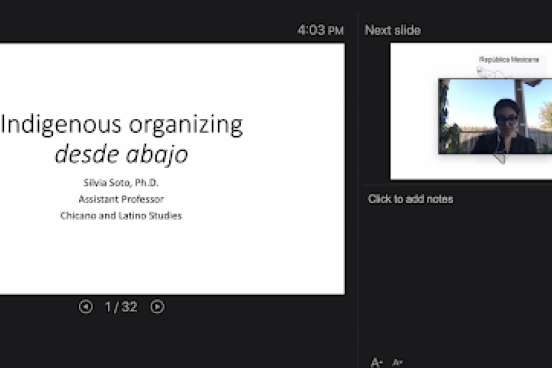The height and width of the screenshot is (368, 552).
Task: Click 'Indigenous organizing' title text
Action: [122, 124]
